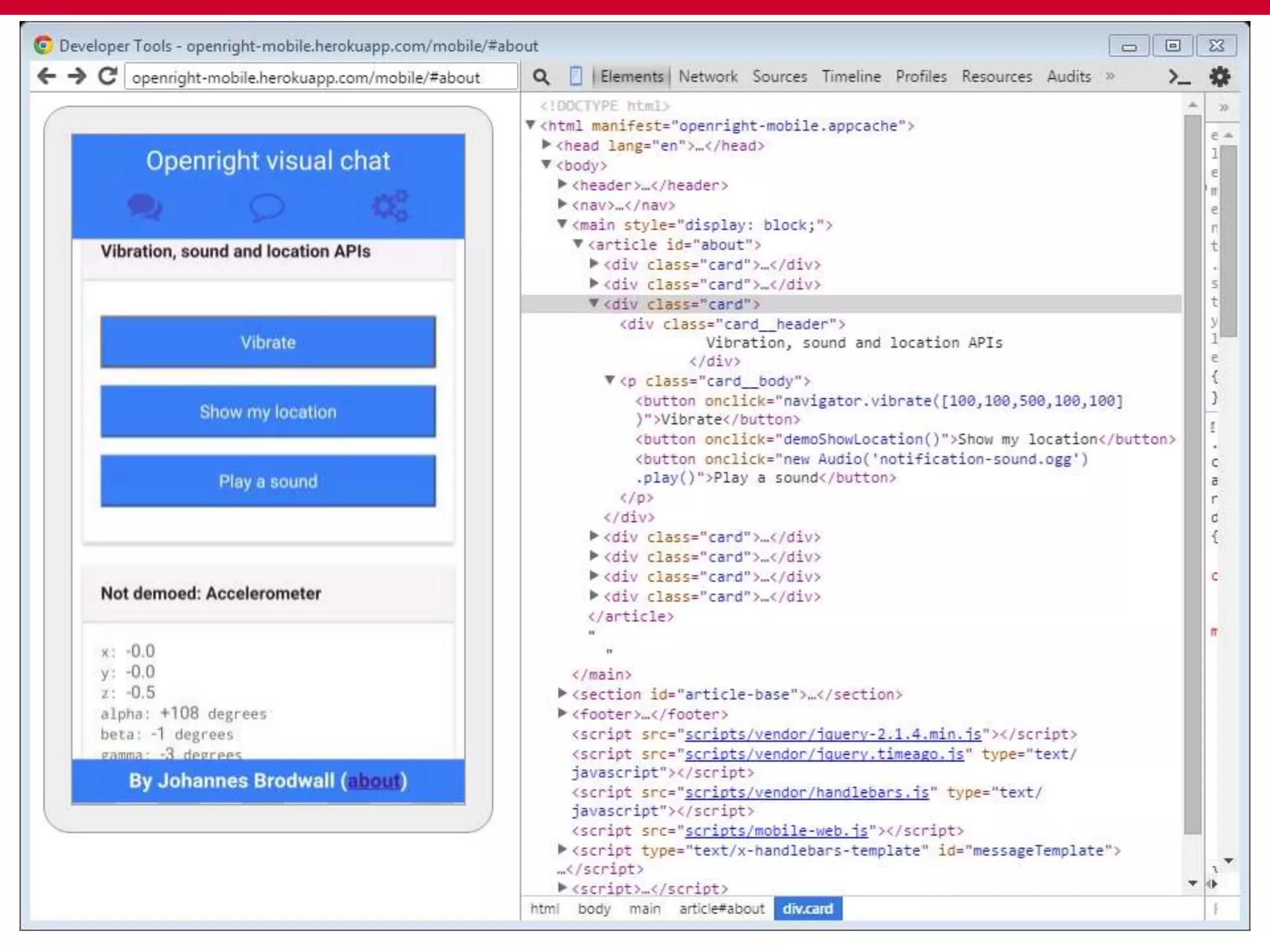Expand the section article-base node
This screenshot has height=952, width=1270.
click(562, 693)
